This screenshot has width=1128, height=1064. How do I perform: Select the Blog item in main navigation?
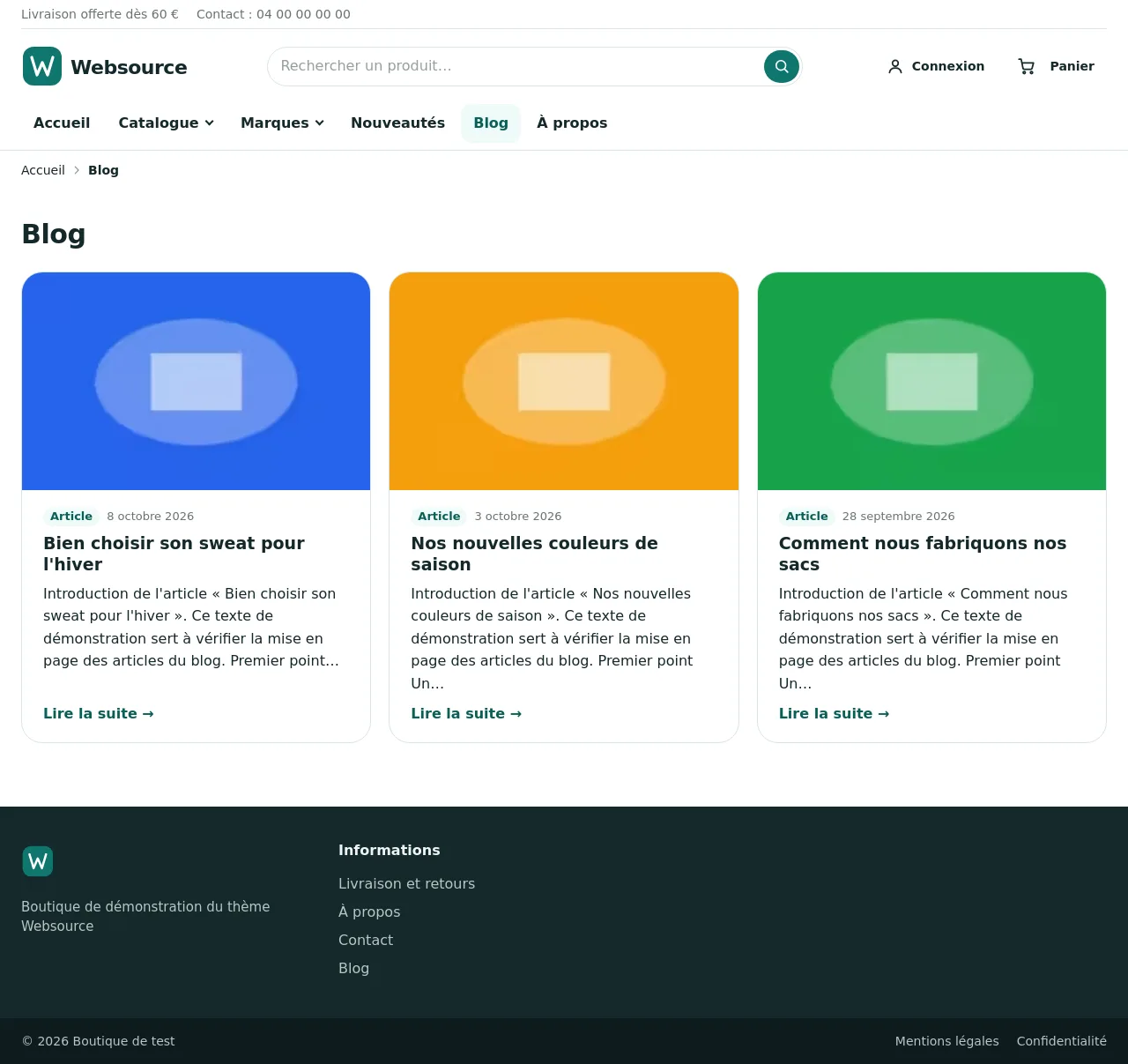(x=491, y=123)
